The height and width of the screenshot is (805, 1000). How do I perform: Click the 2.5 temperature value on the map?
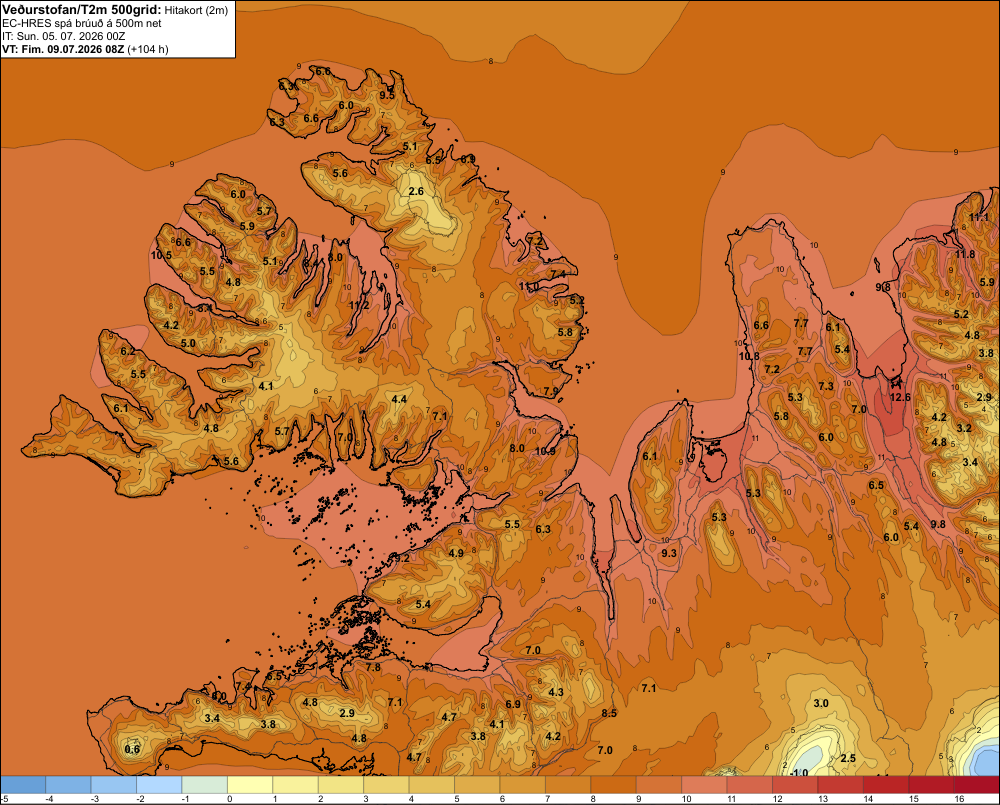[848, 758]
